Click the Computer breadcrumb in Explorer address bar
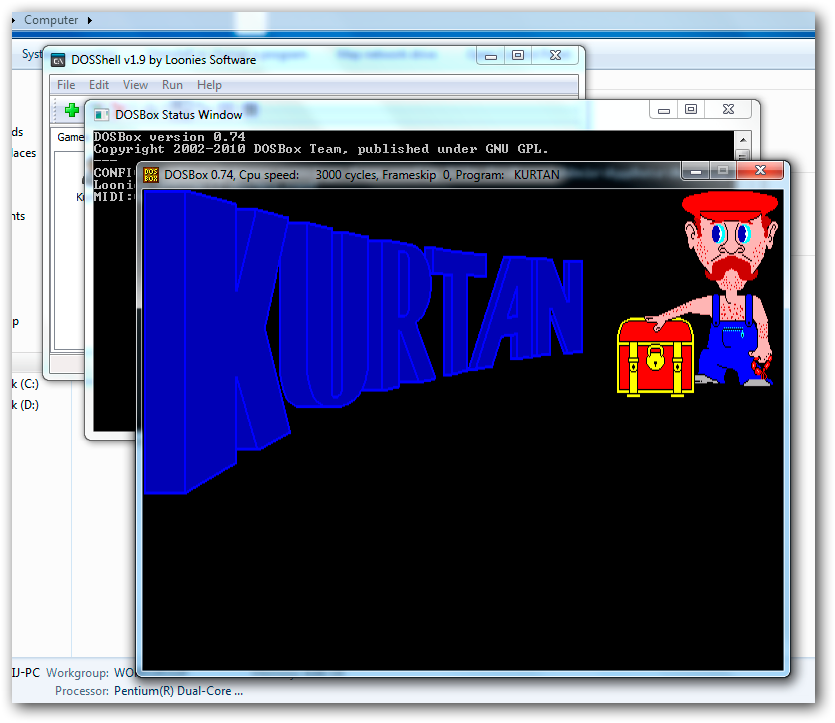This screenshot has height=723, width=835. tap(51, 20)
